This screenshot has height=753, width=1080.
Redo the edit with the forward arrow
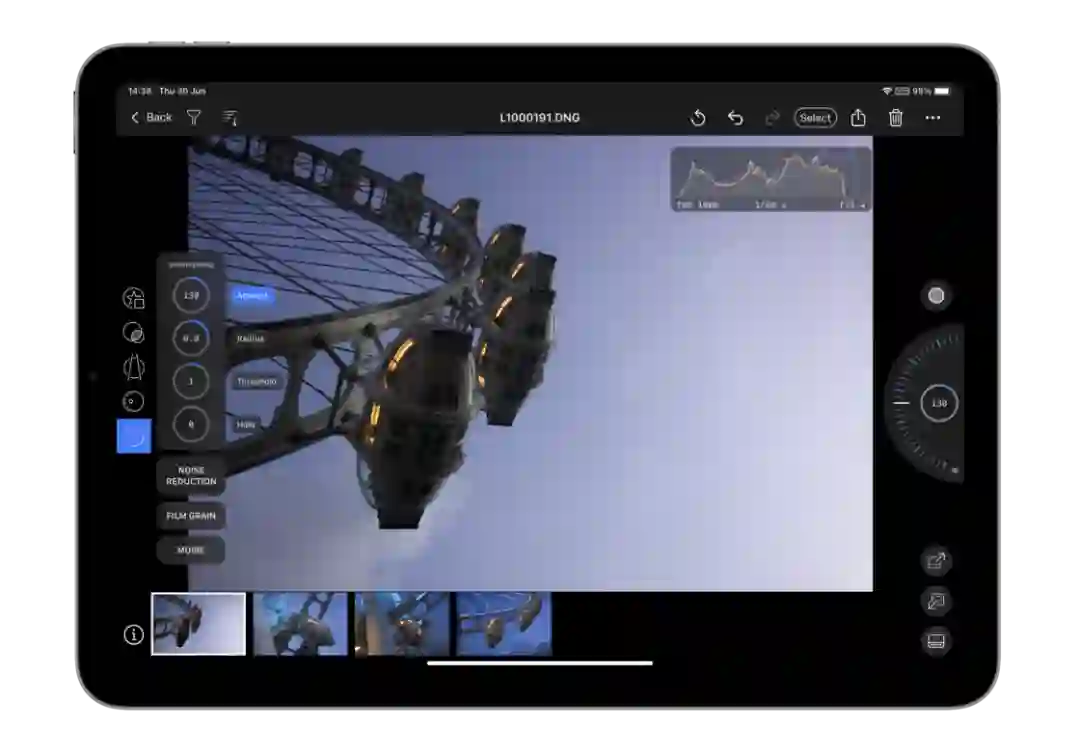pyautogui.click(x=772, y=118)
